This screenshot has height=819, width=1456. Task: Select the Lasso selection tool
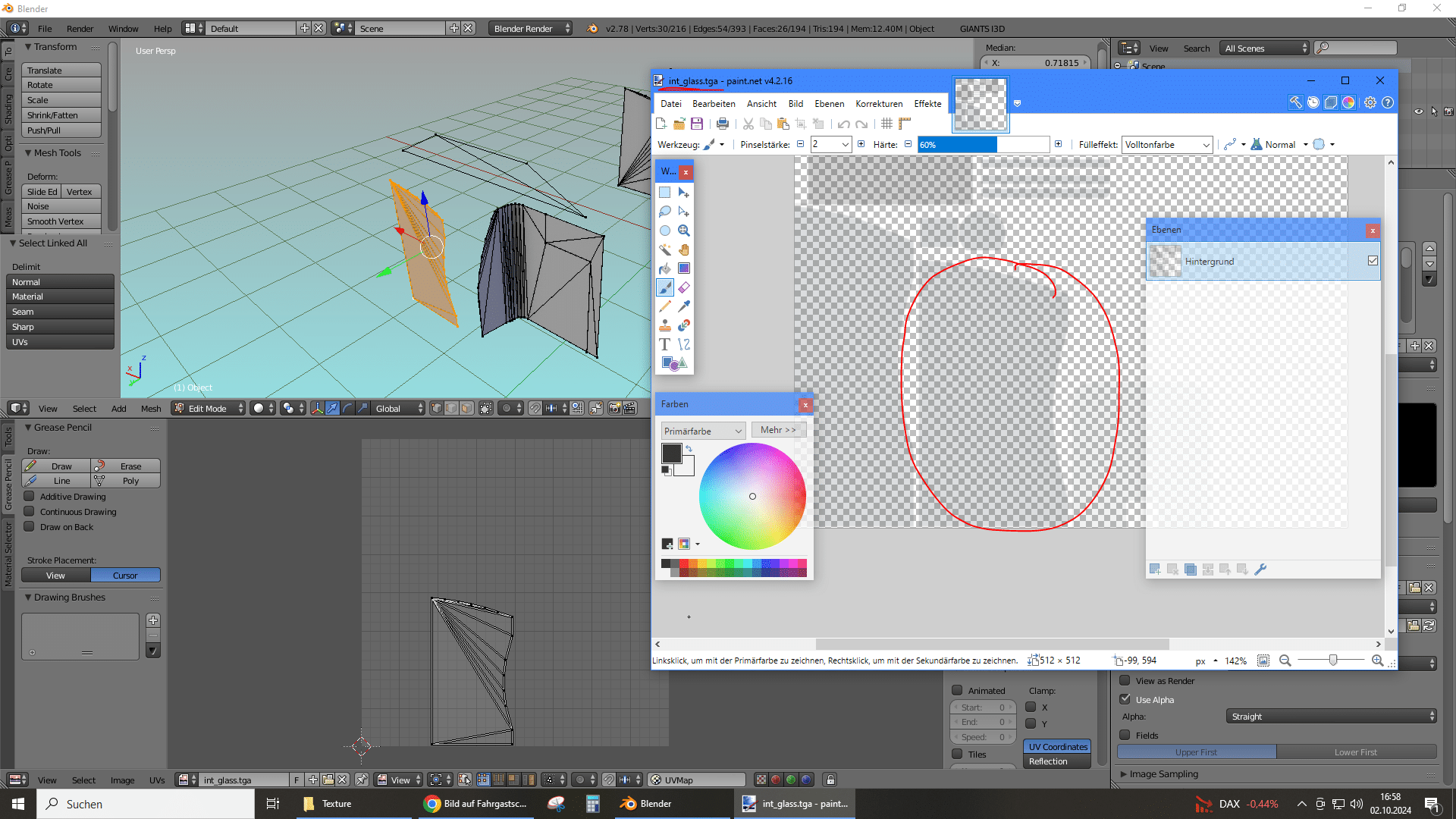[665, 212]
